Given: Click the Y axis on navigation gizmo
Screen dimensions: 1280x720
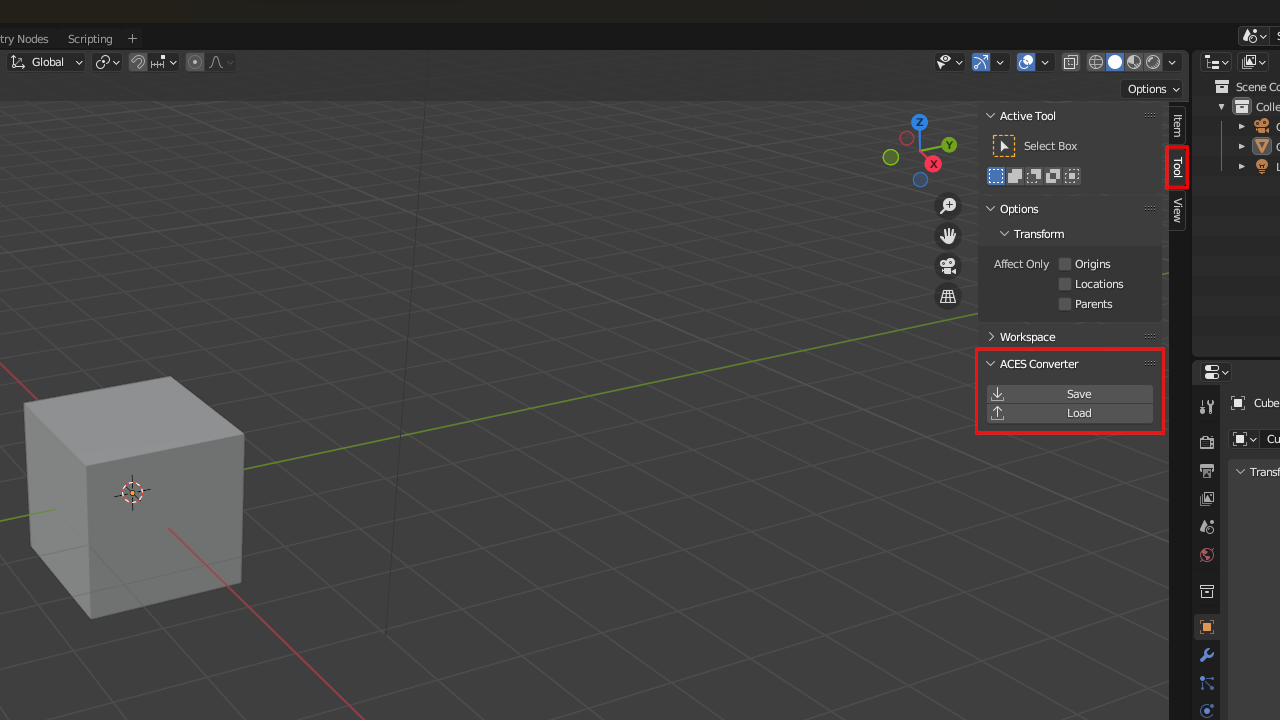Looking at the screenshot, I should pyautogui.click(x=949, y=145).
